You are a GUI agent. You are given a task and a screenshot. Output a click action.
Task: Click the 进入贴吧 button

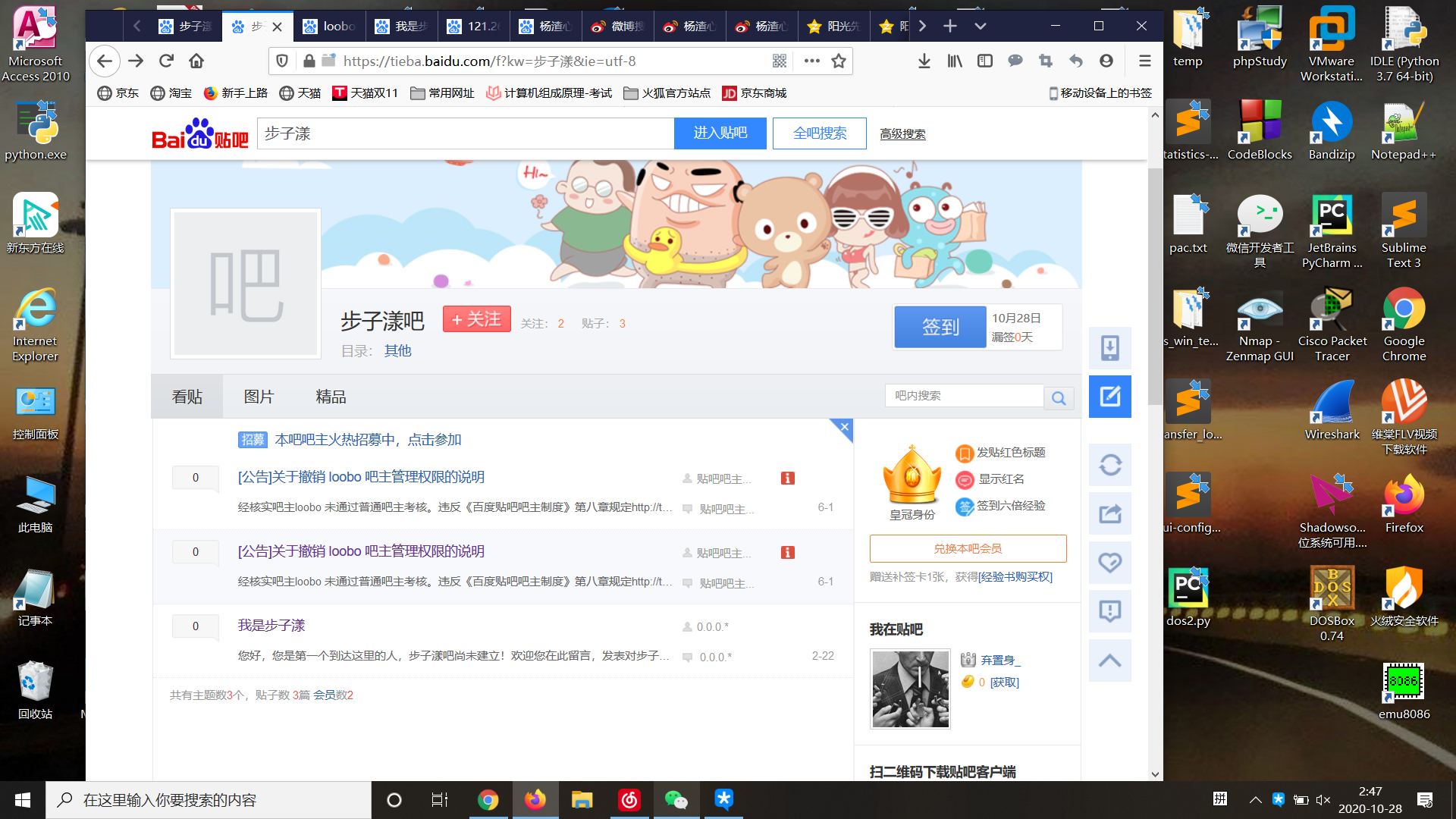720,133
